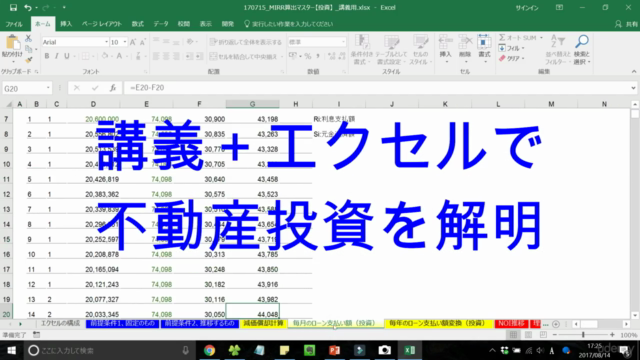
Task: Increase font size
Action: point(133,42)
